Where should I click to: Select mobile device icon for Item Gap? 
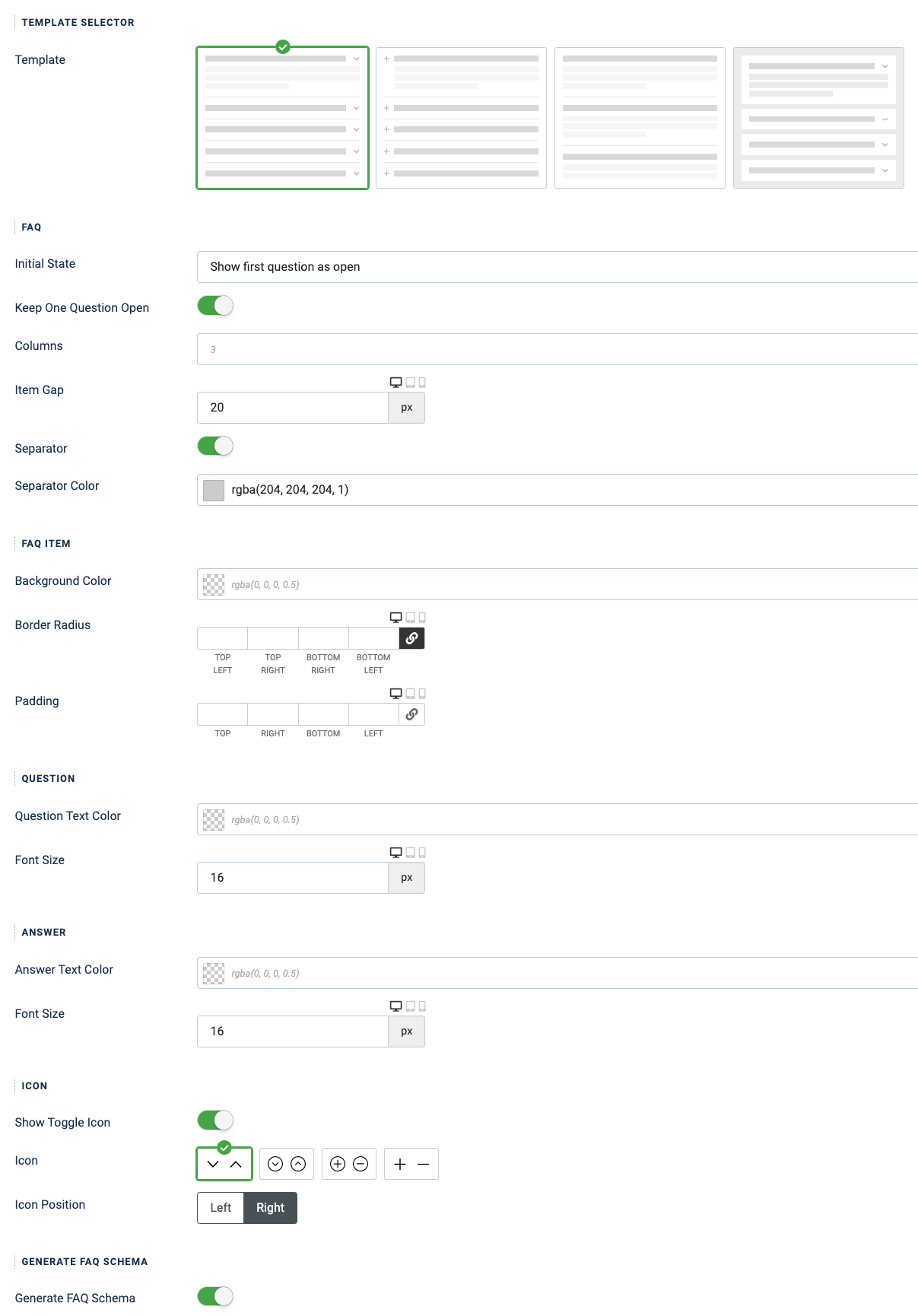click(x=422, y=383)
